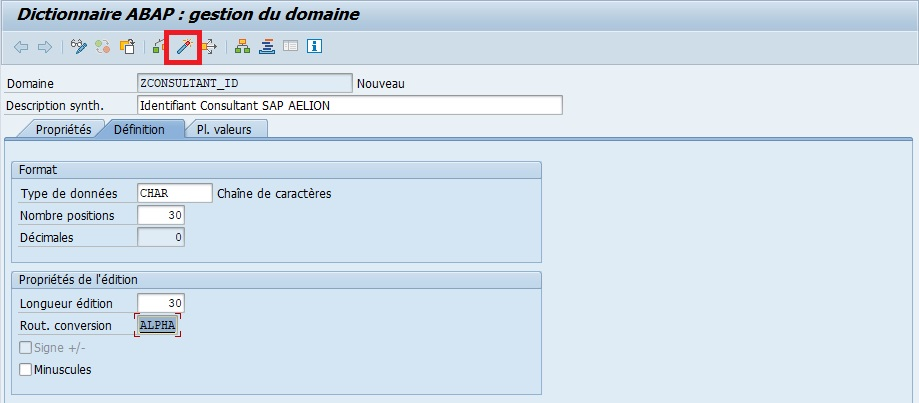Click the Back arrow in the toolbar

pyautogui.click(x=21, y=47)
